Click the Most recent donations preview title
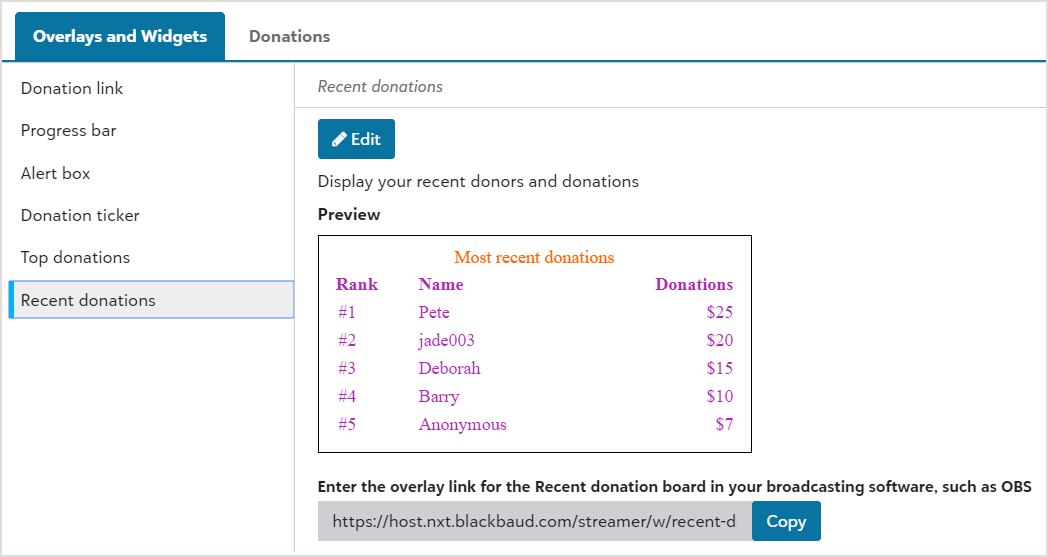Image resolution: width=1048 pixels, height=557 pixels. click(x=534, y=257)
